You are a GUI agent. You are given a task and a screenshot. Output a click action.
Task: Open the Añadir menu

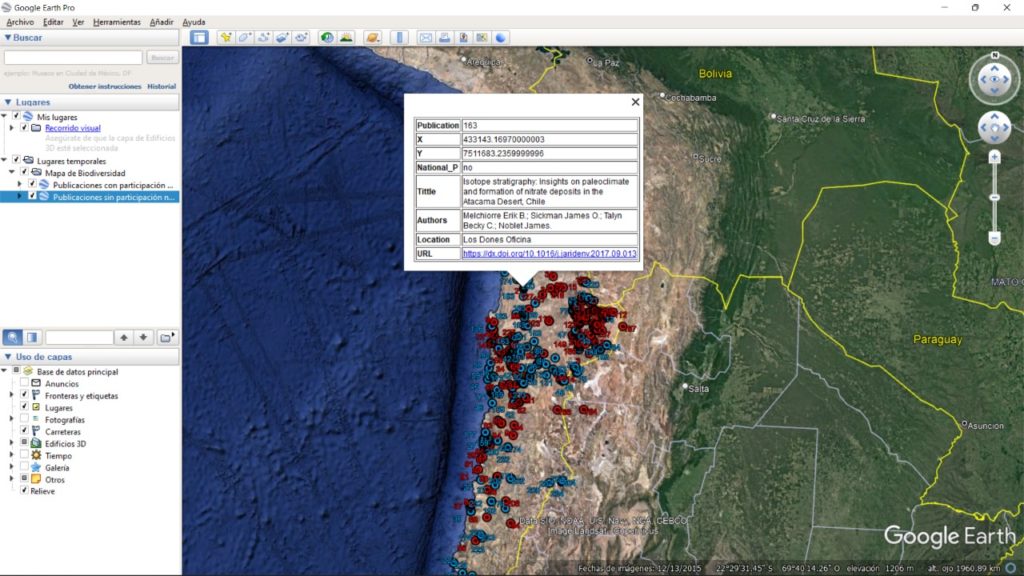161,22
